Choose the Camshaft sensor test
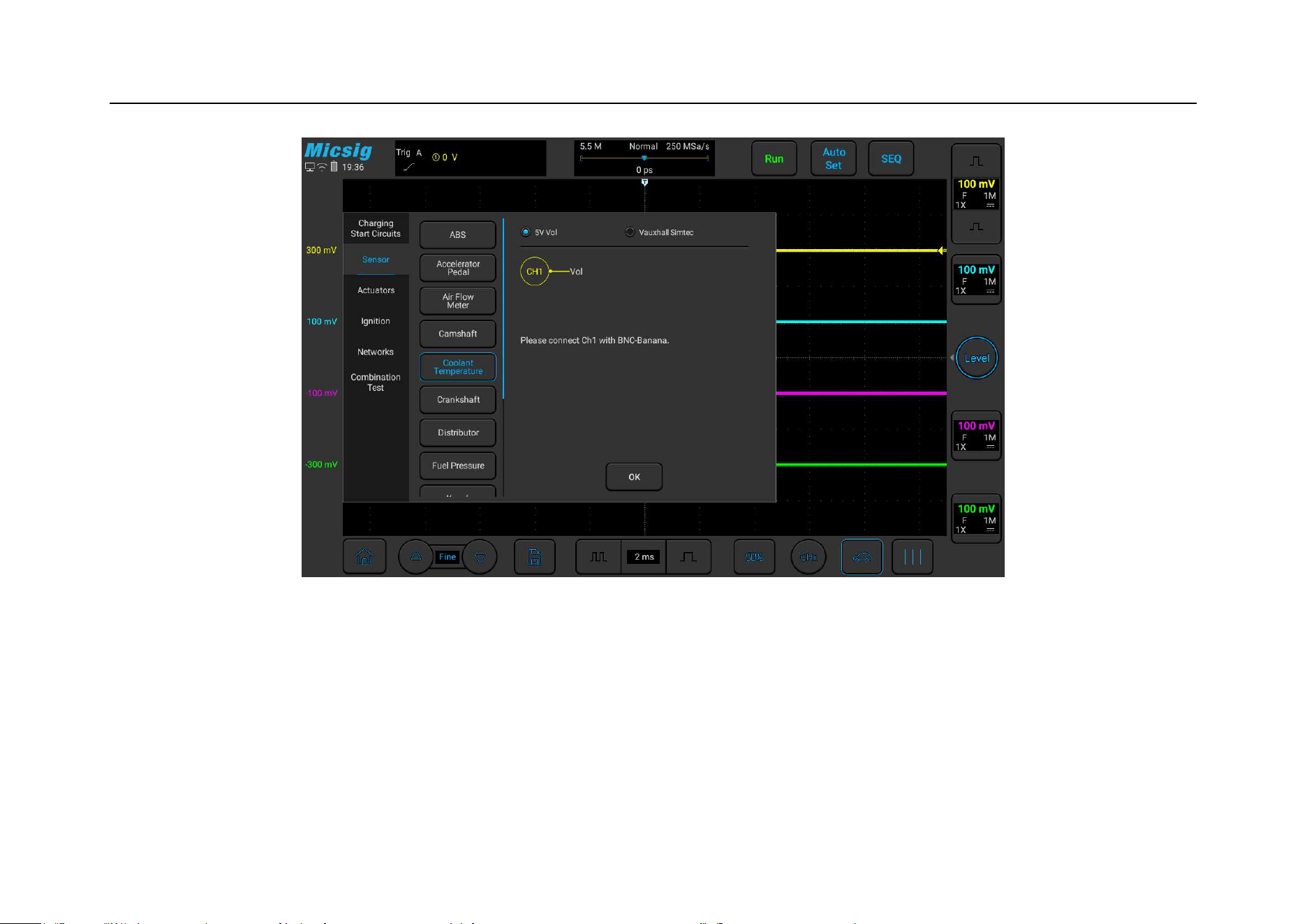1307x924 pixels. coord(458,334)
